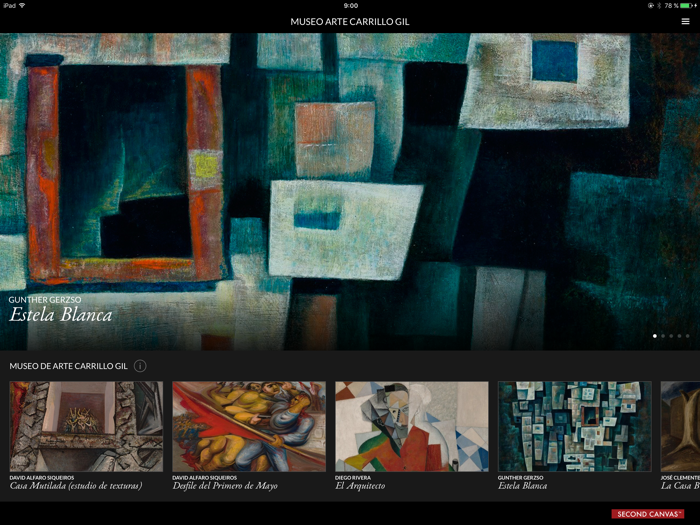Check the battery status icon
Screen dimensions: 700x525
[x=688, y=6]
